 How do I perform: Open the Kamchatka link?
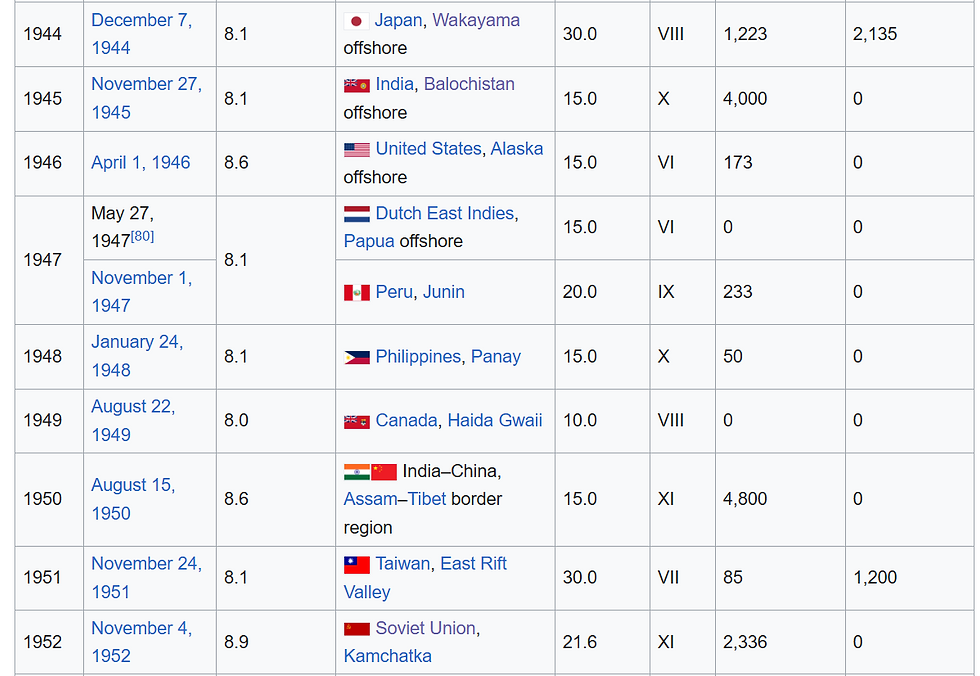pyautogui.click(x=388, y=656)
